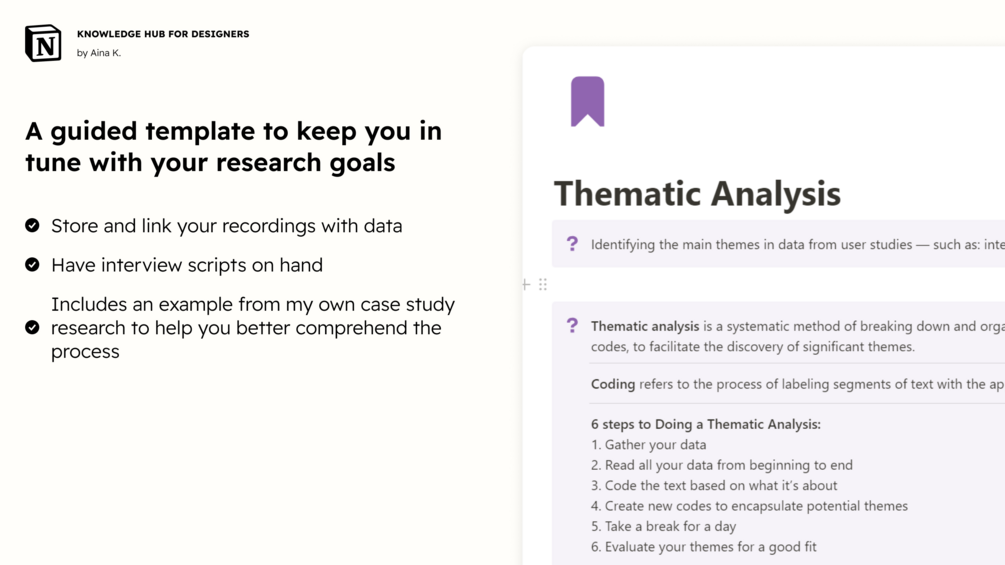Click the step 'Take a break for a day'
This screenshot has width=1005, height=565.
(670, 526)
